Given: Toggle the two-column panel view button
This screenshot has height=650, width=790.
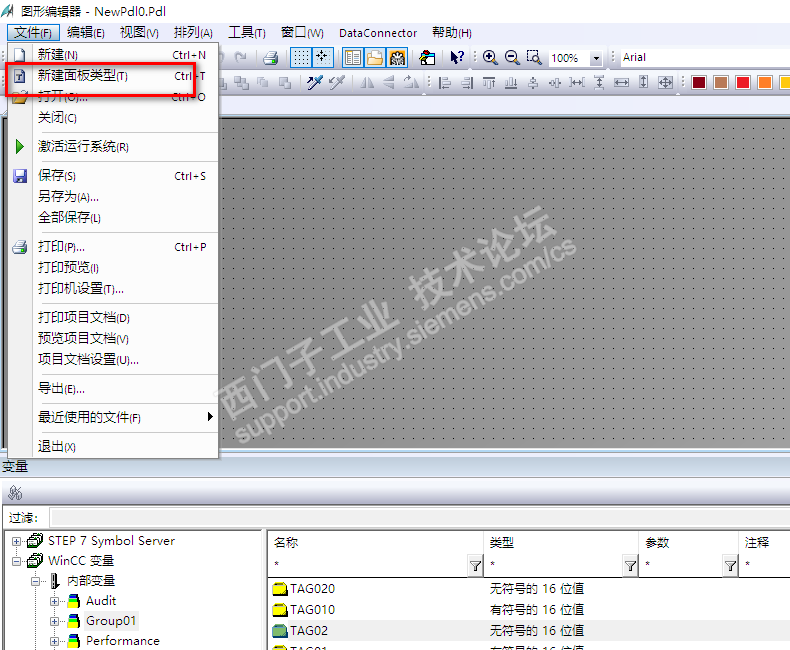Looking at the screenshot, I should (353, 57).
